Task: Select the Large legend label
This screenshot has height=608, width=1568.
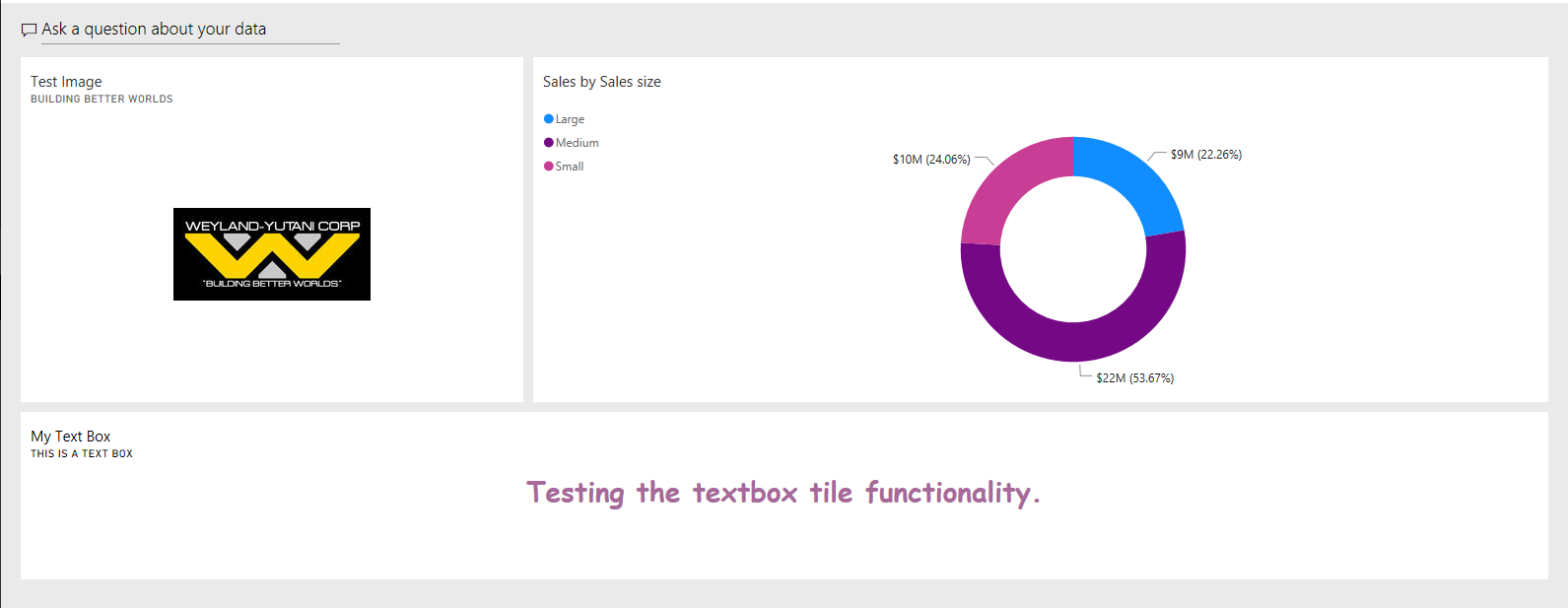Action: click(x=570, y=119)
